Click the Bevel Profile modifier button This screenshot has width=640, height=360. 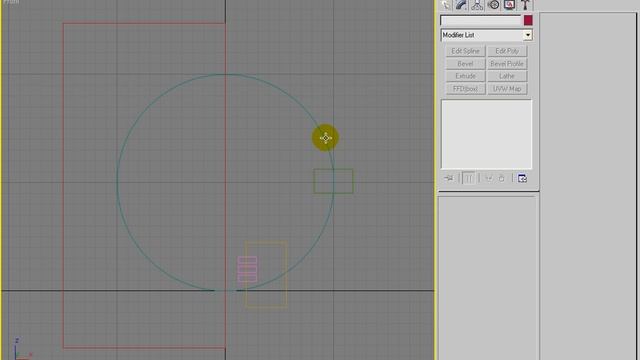pos(507,64)
